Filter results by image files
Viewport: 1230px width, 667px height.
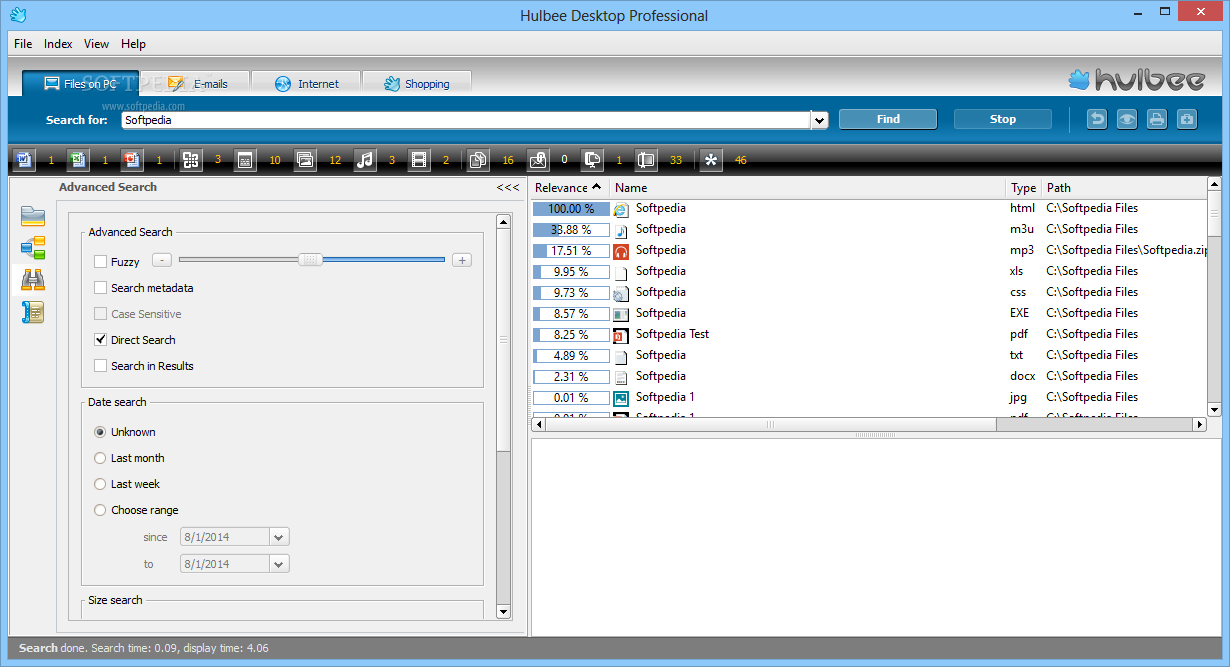point(305,159)
